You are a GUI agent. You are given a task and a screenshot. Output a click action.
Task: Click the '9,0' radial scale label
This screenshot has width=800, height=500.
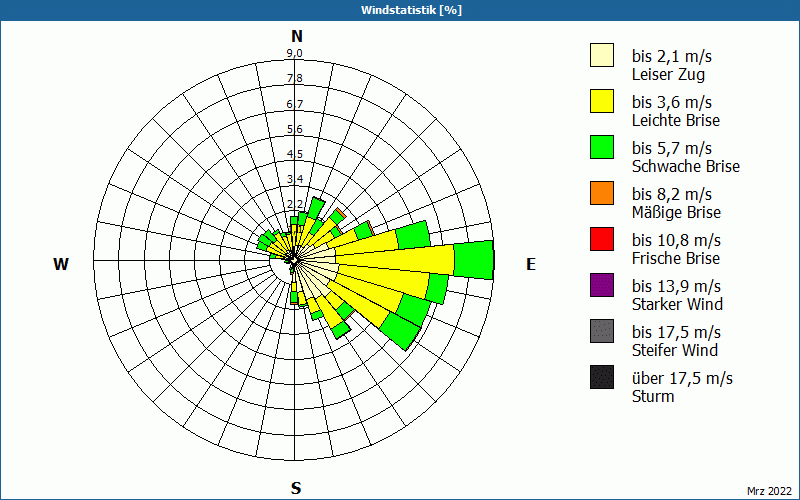coord(294,53)
